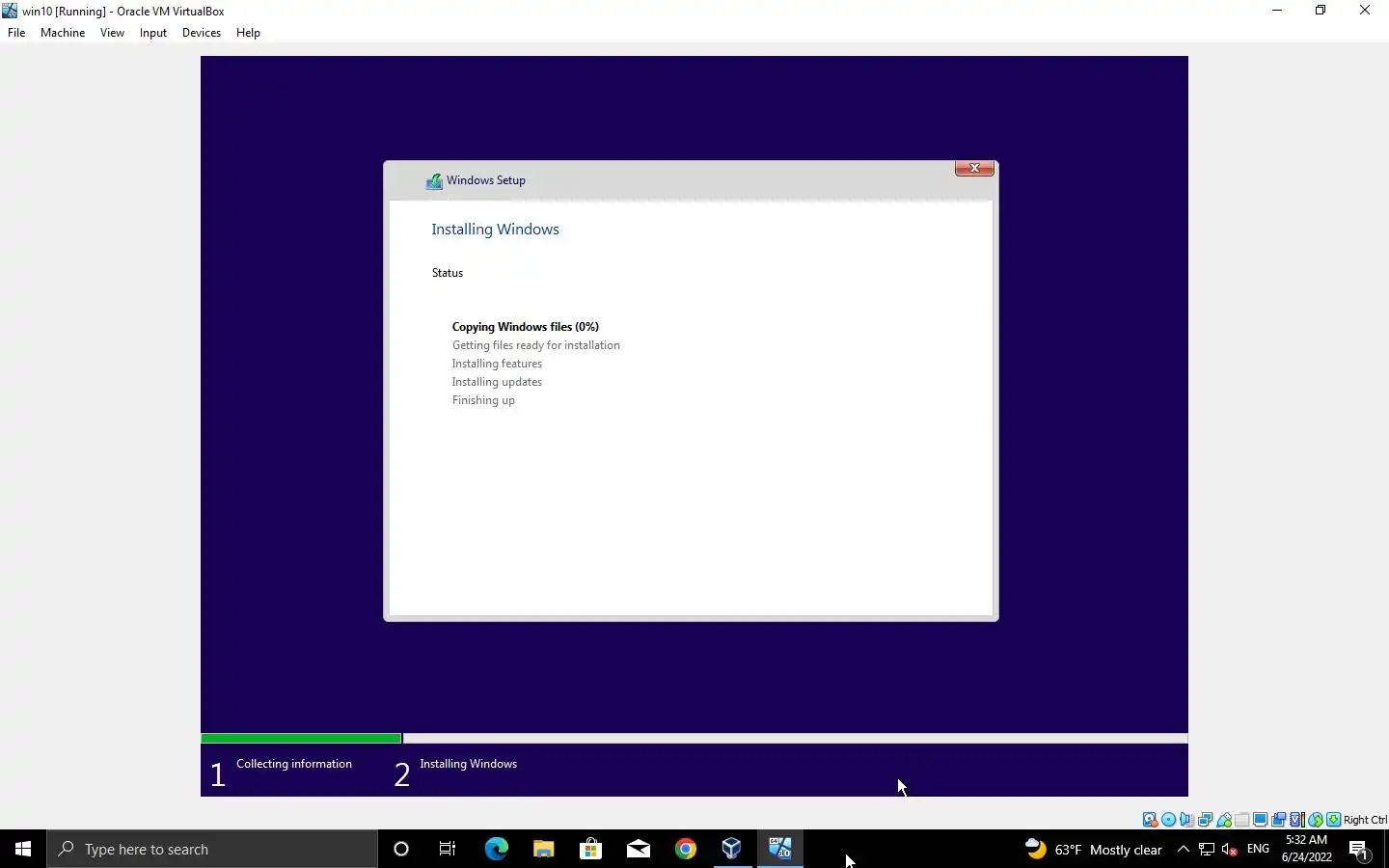Screen dimensions: 1389x868
Task: Click the green setup progress bar
Action: (301, 739)
